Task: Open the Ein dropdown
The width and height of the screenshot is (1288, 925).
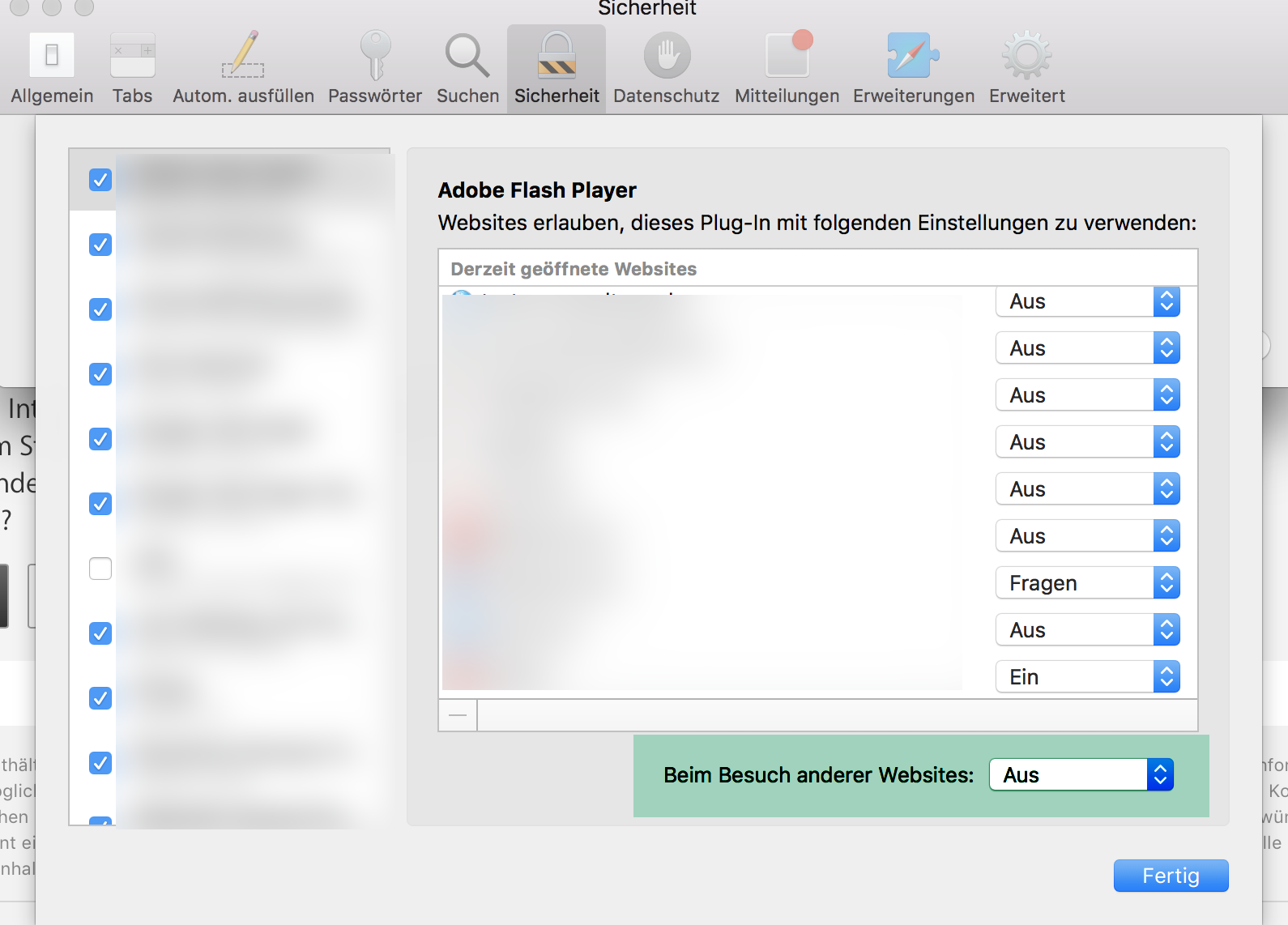Action: click(1087, 677)
